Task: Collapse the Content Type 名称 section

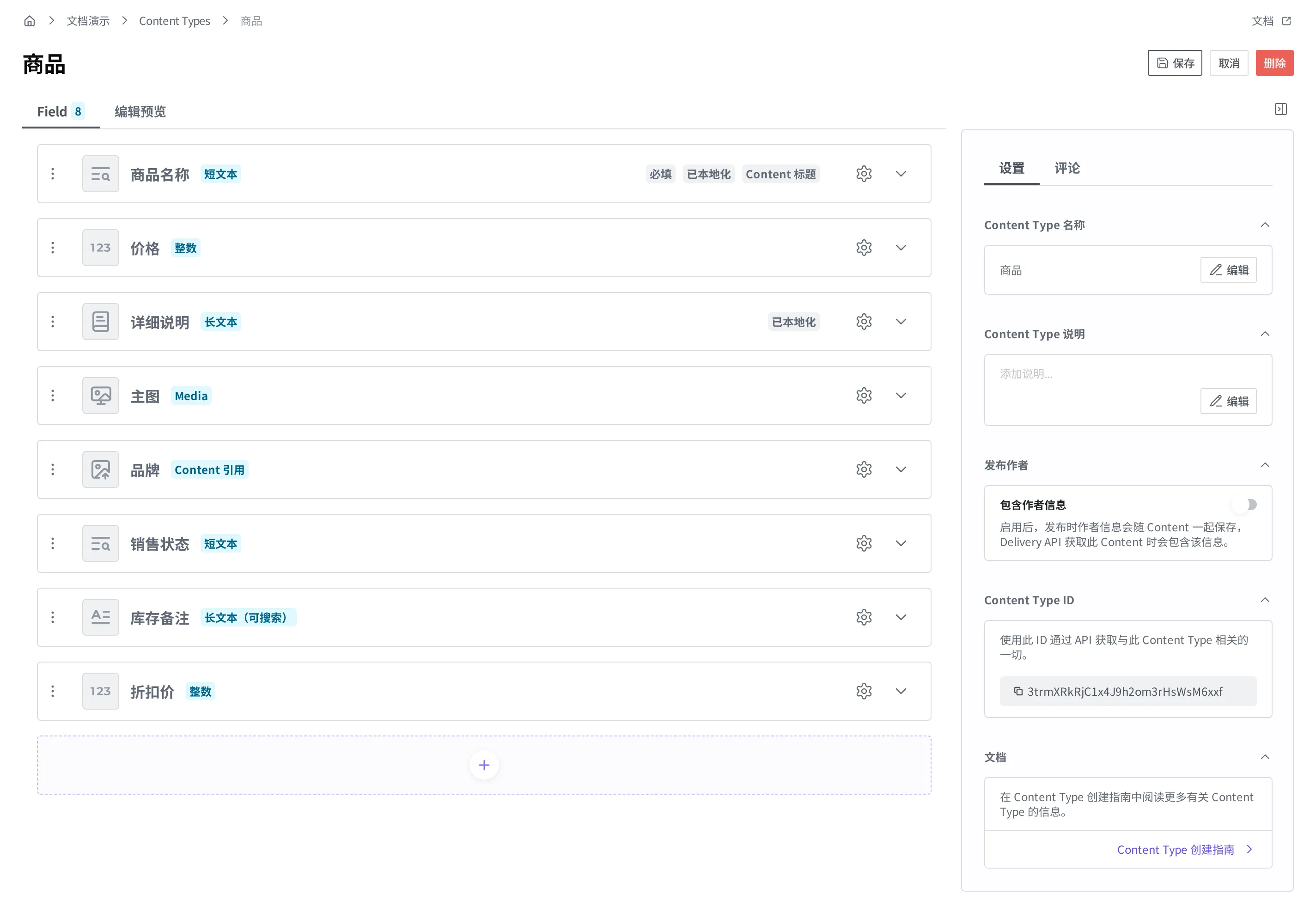Action: [1265, 225]
